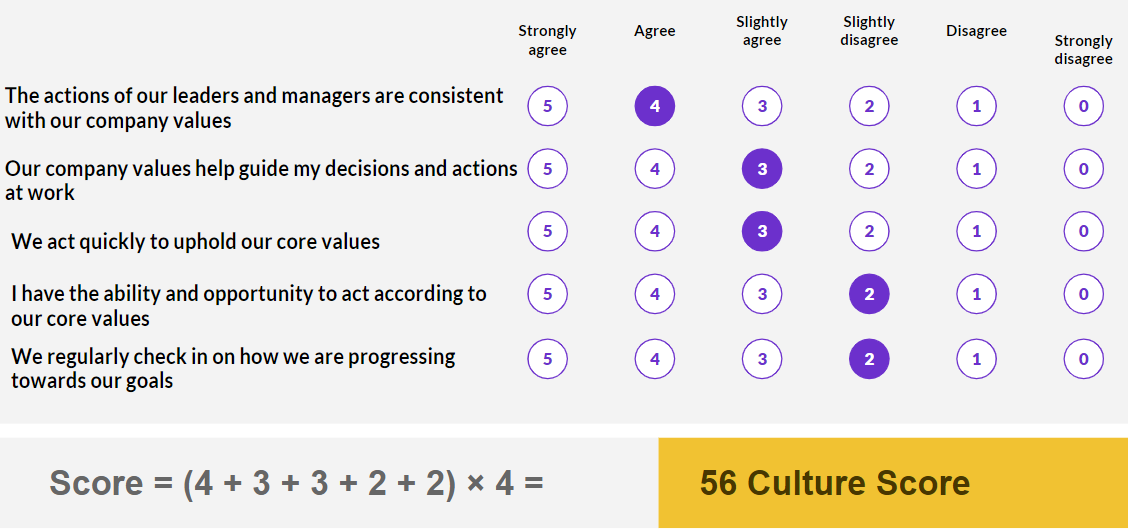Pick 1 for ability and opportunity statement
Viewport: 1128px width, 529px height.
pyautogui.click(x=976, y=294)
